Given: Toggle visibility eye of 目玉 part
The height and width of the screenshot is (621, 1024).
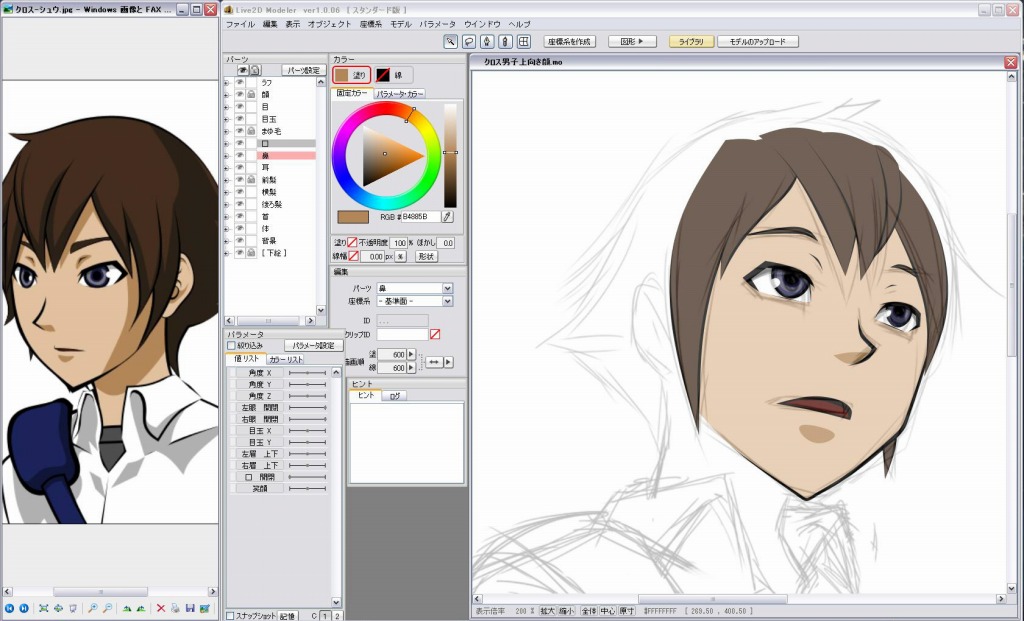Looking at the screenshot, I should coord(240,119).
